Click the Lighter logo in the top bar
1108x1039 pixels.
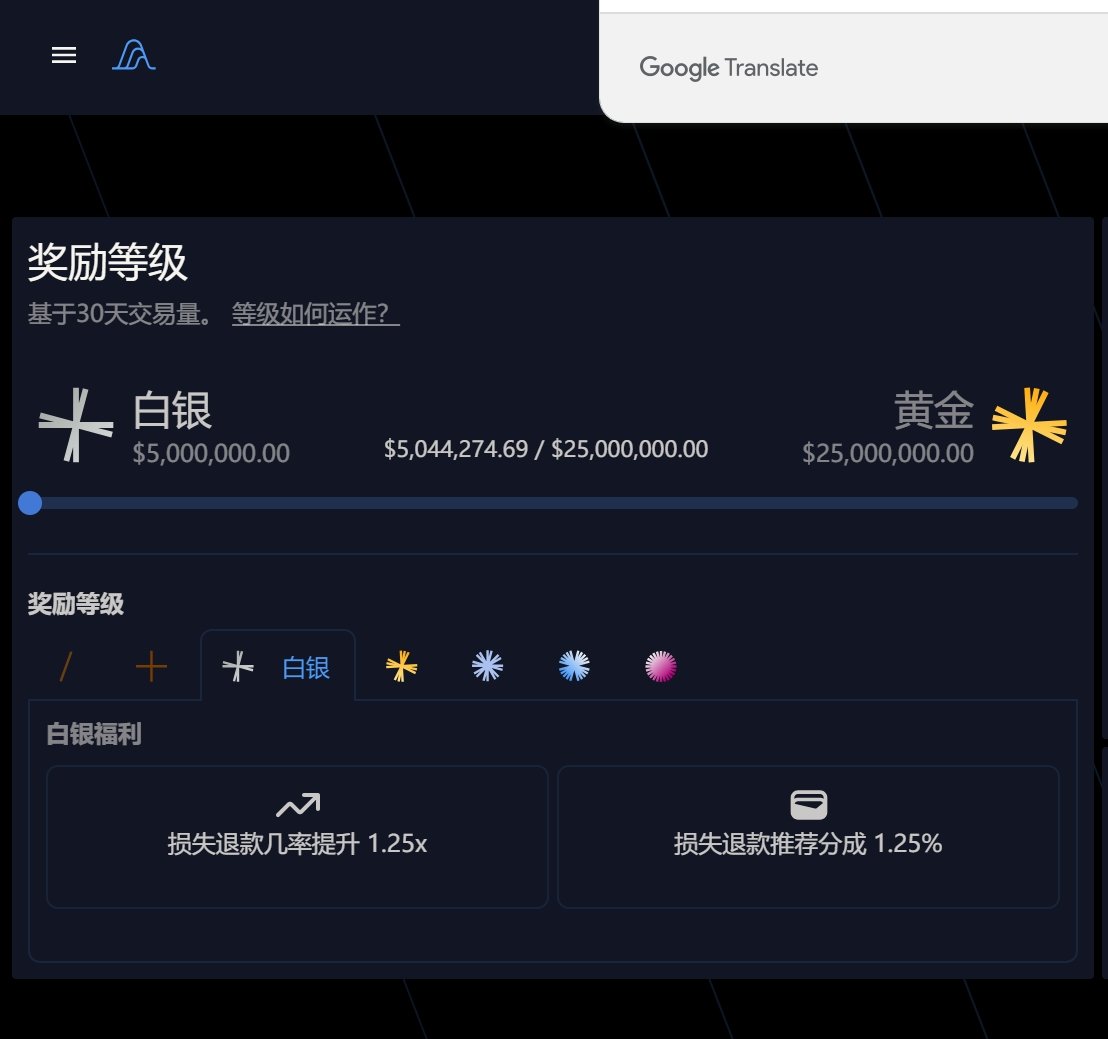click(133, 56)
